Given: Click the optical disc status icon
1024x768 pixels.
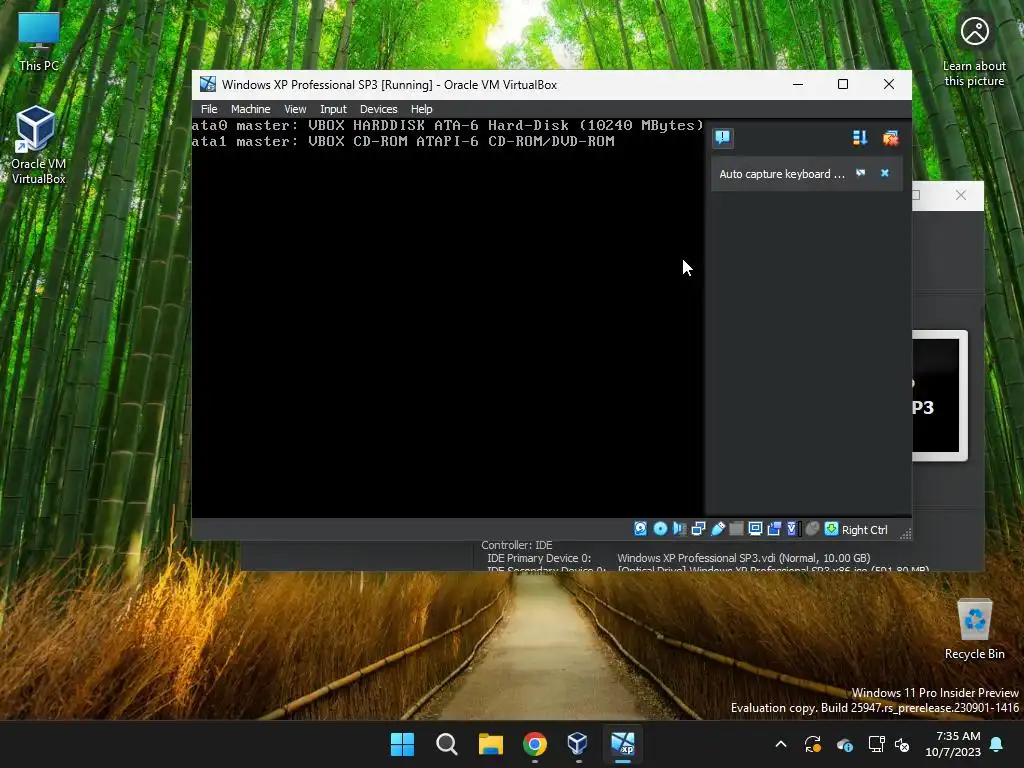Looking at the screenshot, I should (x=660, y=529).
